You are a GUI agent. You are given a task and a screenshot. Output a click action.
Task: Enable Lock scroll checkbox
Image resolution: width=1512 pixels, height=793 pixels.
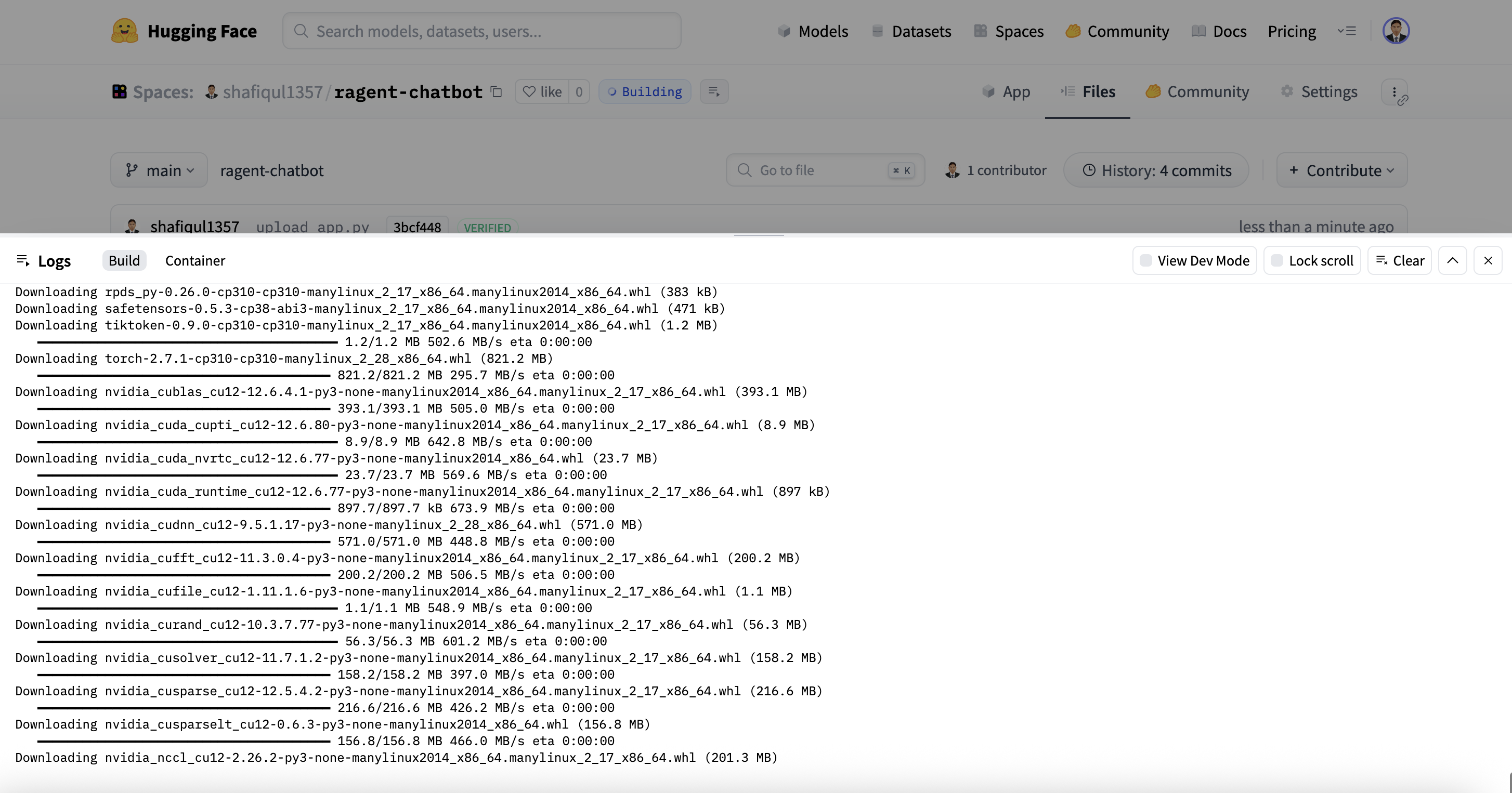[x=1276, y=260]
